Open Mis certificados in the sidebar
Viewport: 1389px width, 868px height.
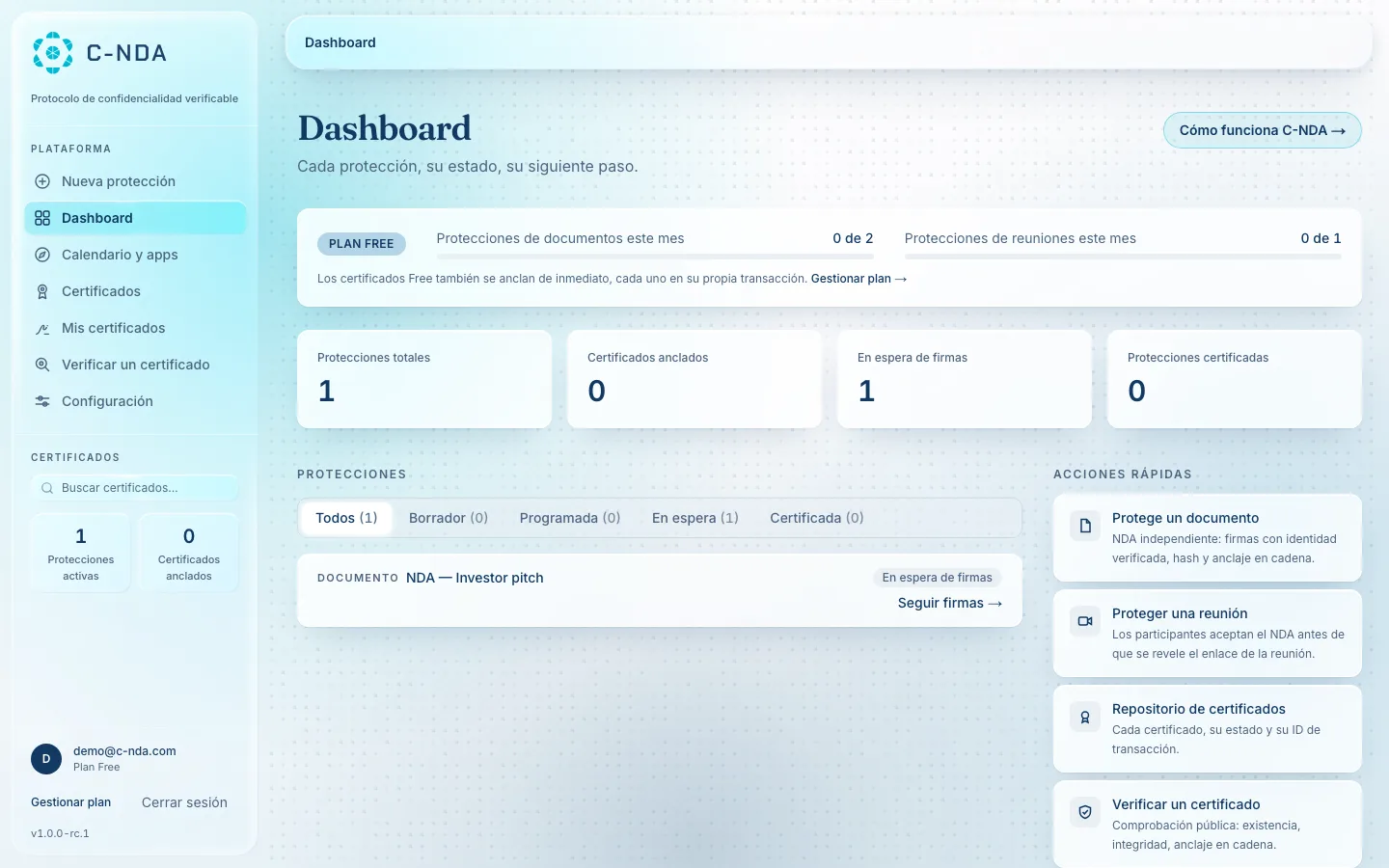[x=135, y=328]
